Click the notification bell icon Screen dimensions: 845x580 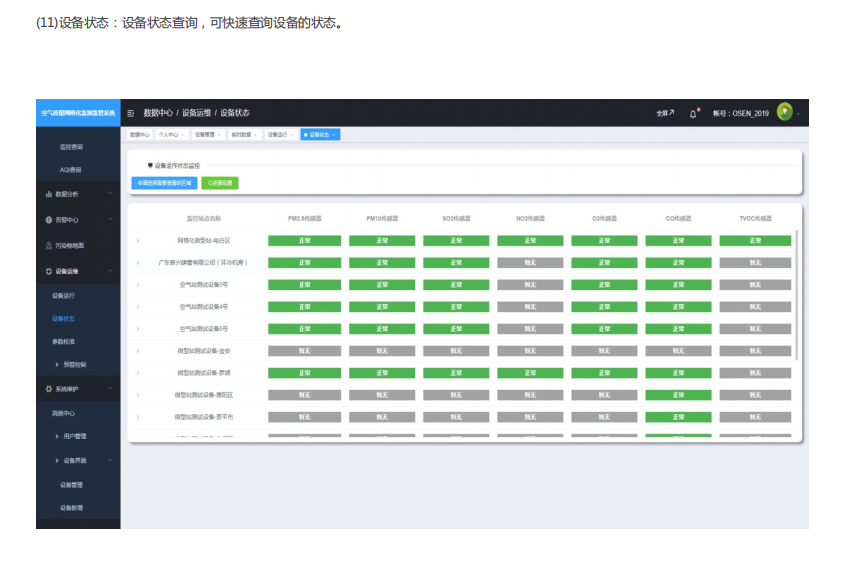pos(692,113)
